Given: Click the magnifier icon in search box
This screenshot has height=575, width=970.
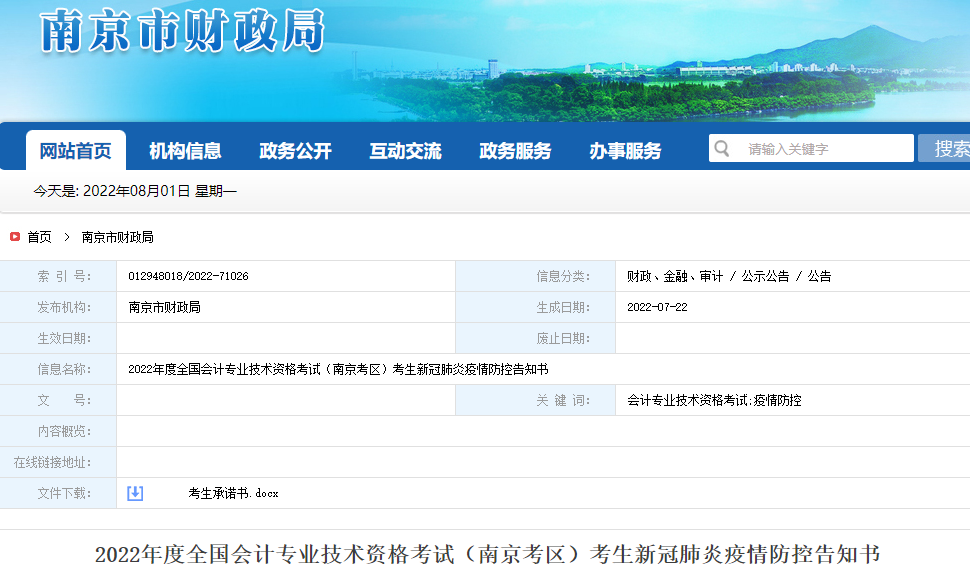Looking at the screenshot, I should [721, 149].
